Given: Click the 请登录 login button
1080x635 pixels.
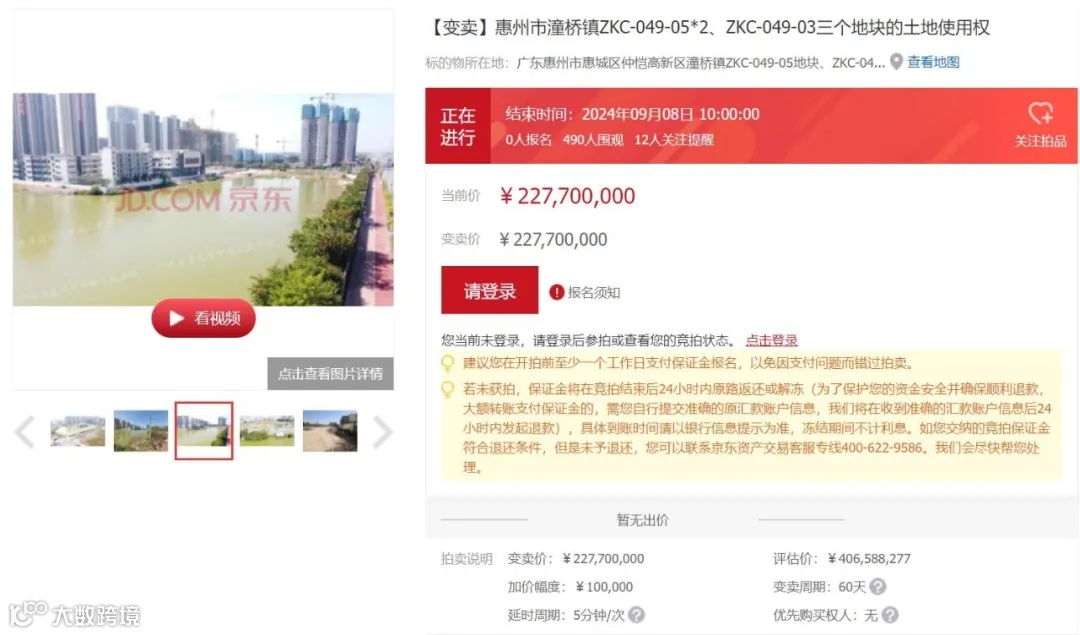Looking at the screenshot, I should click(490, 290).
